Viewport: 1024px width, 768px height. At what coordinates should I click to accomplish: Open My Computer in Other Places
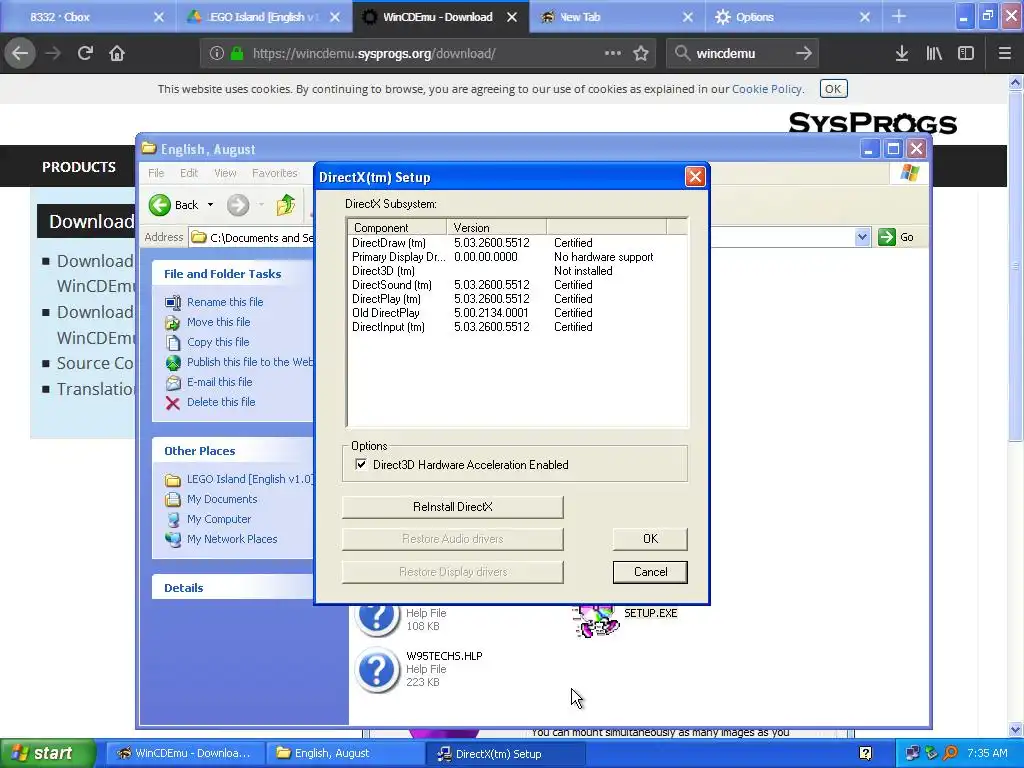[x=219, y=519]
